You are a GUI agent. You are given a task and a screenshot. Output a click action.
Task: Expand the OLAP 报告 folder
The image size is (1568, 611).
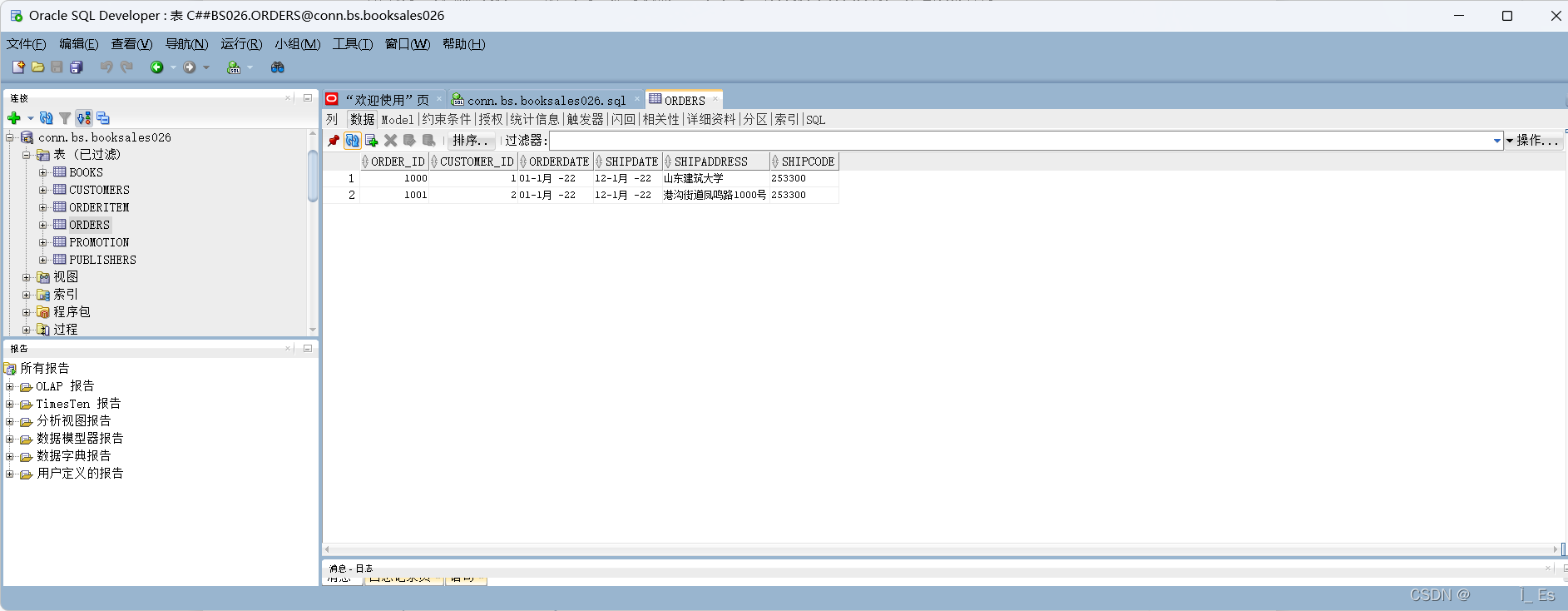point(10,386)
